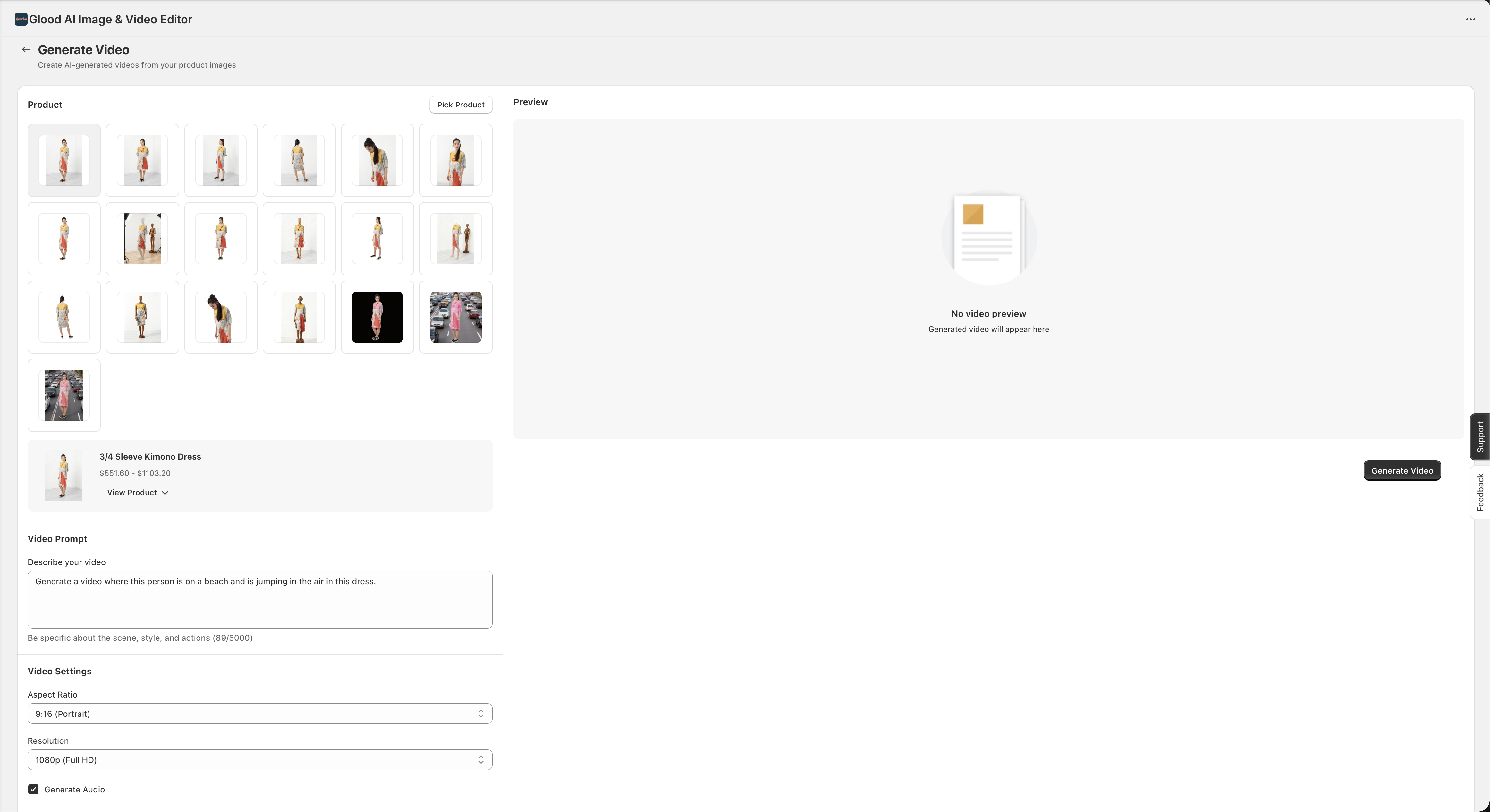Click the Glood app logo icon
The width and height of the screenshot is (1490, 812).
(21, 19)
